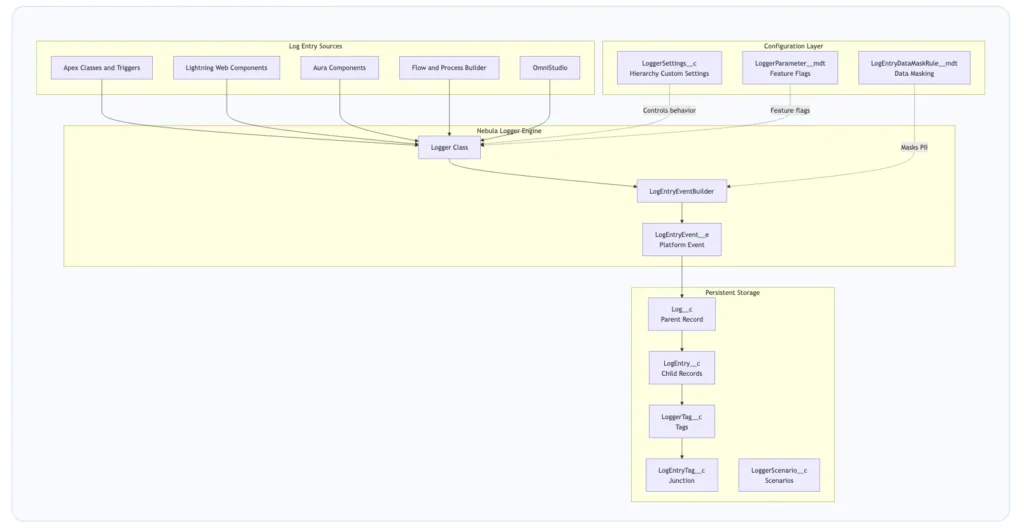Screen dimensions: 1024x530
Task: Click the "Controls behavior" edge label
Action: (x=669, y=110)
